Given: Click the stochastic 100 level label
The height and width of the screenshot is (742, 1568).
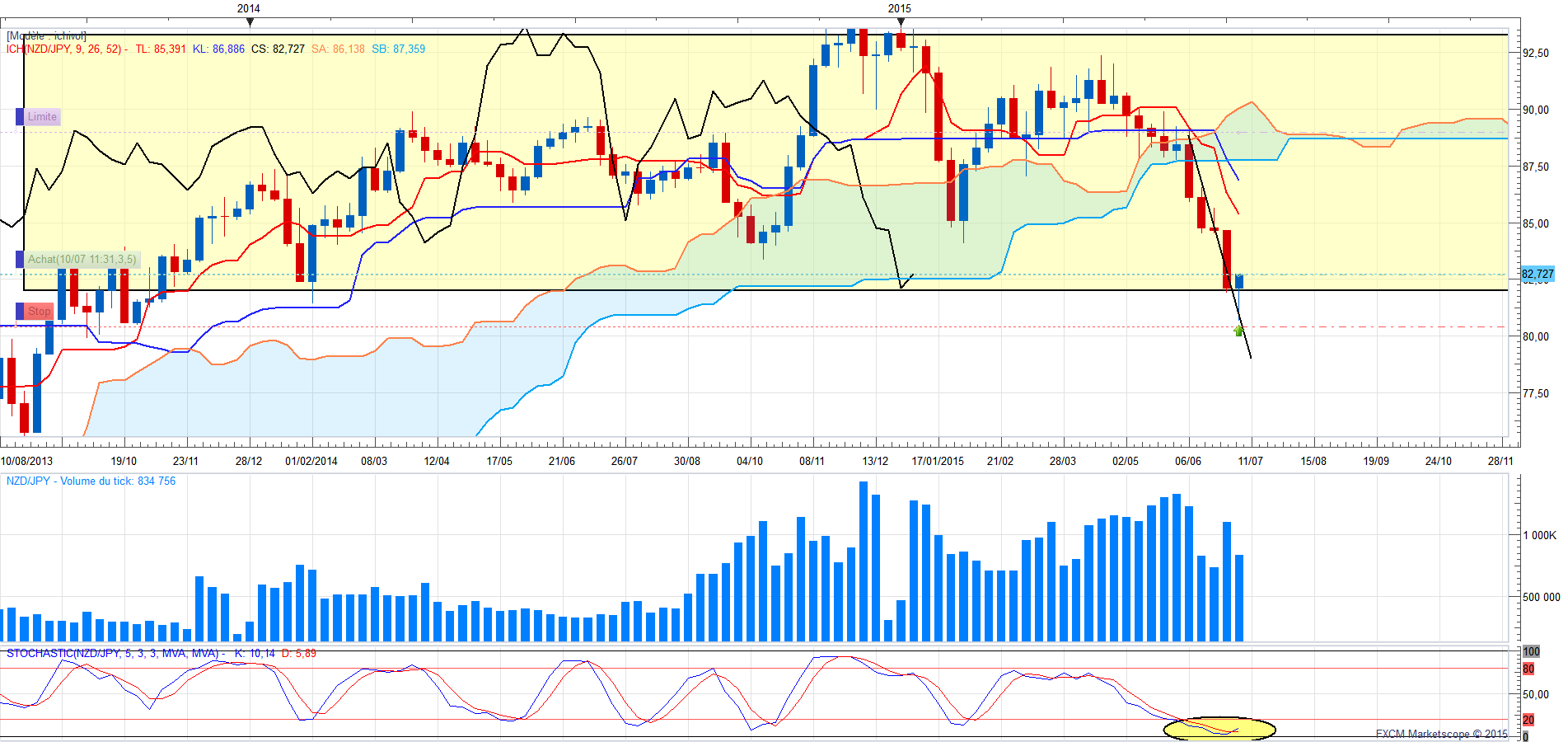Looking at the screenshot, I should 1531,652.
